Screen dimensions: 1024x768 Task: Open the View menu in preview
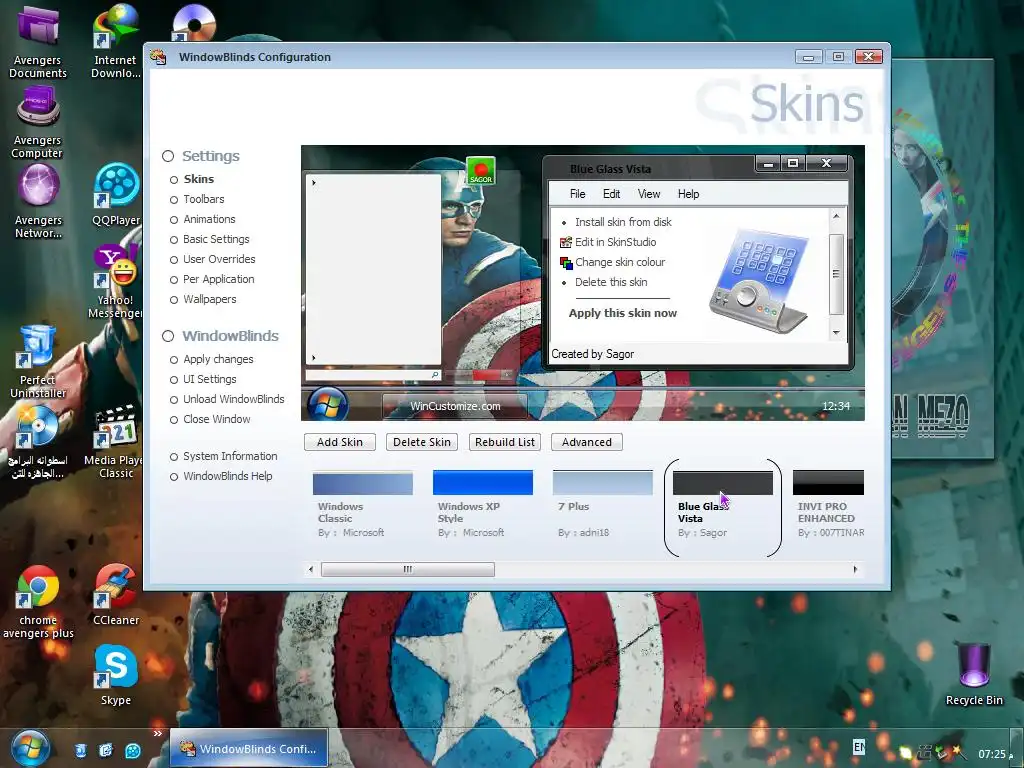648,194
